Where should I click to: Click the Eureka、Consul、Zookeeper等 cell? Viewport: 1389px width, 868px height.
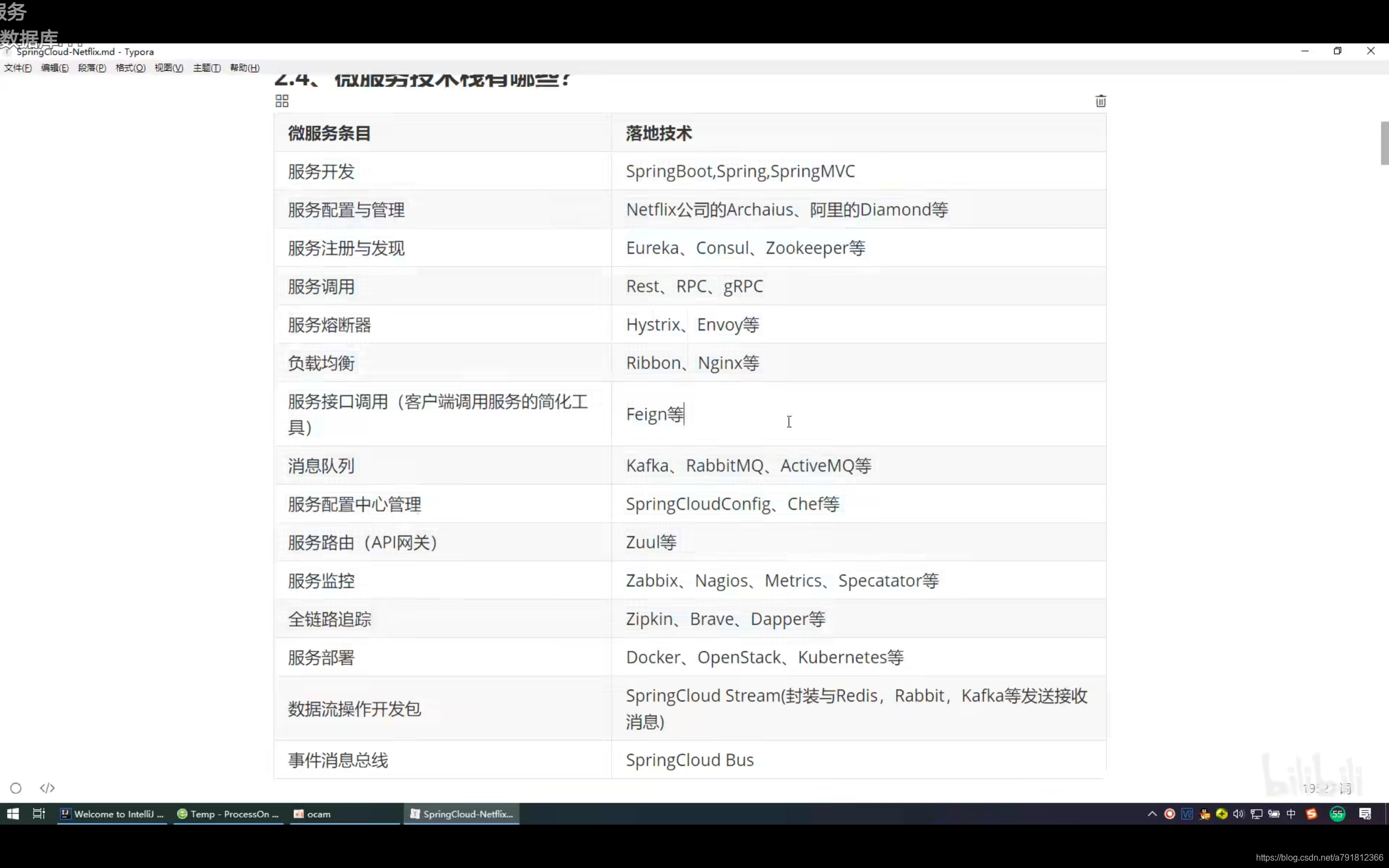(859, 248)
